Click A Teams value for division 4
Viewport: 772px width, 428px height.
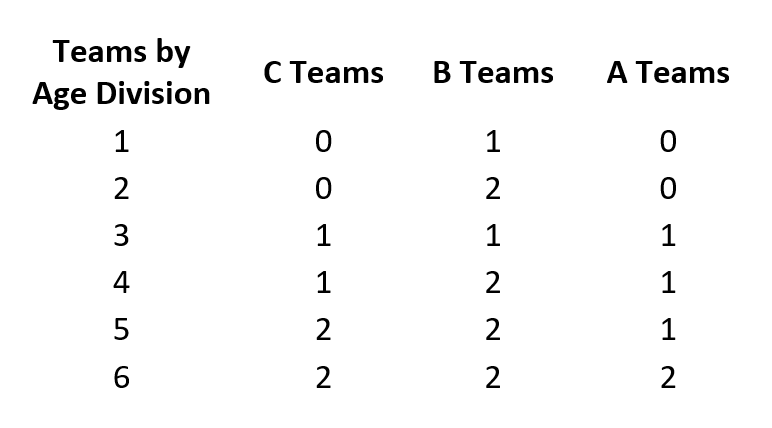(x=668, y=283)
